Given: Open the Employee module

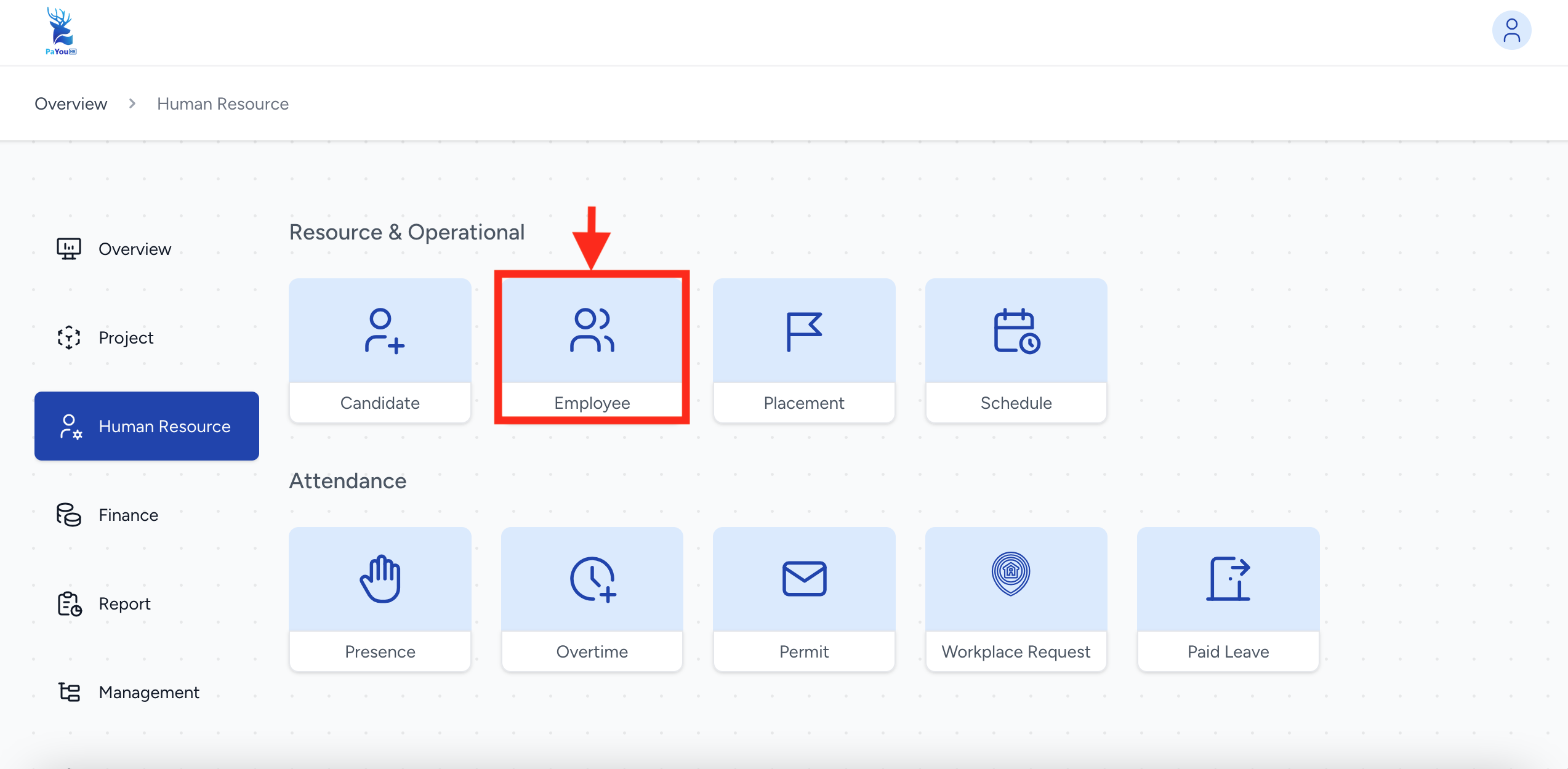Looking at the screenshot, I should (592, 350).
